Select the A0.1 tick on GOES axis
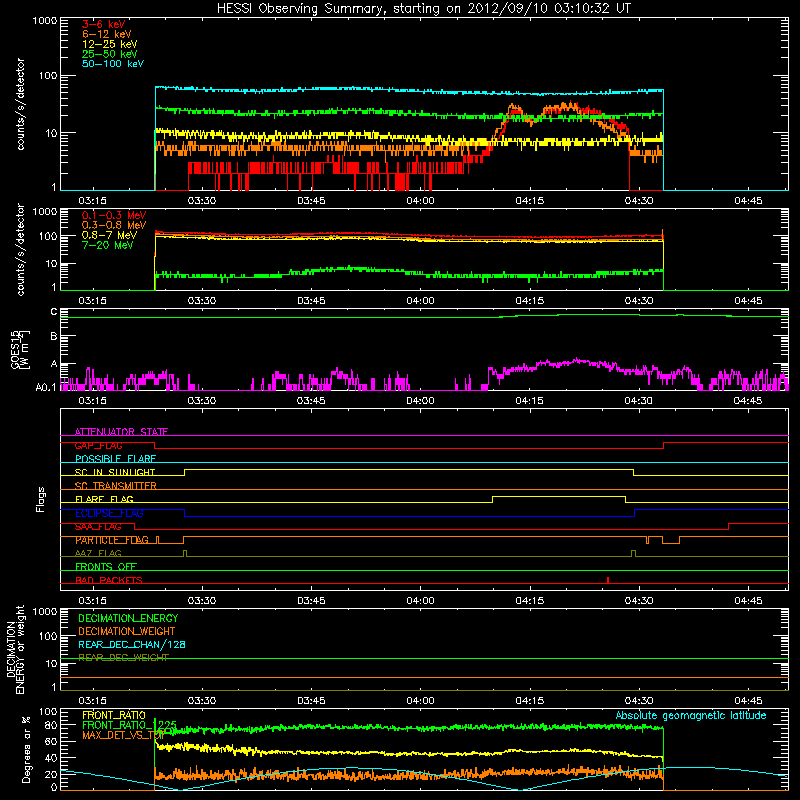The image size is (800, 800). coord(46,388)
